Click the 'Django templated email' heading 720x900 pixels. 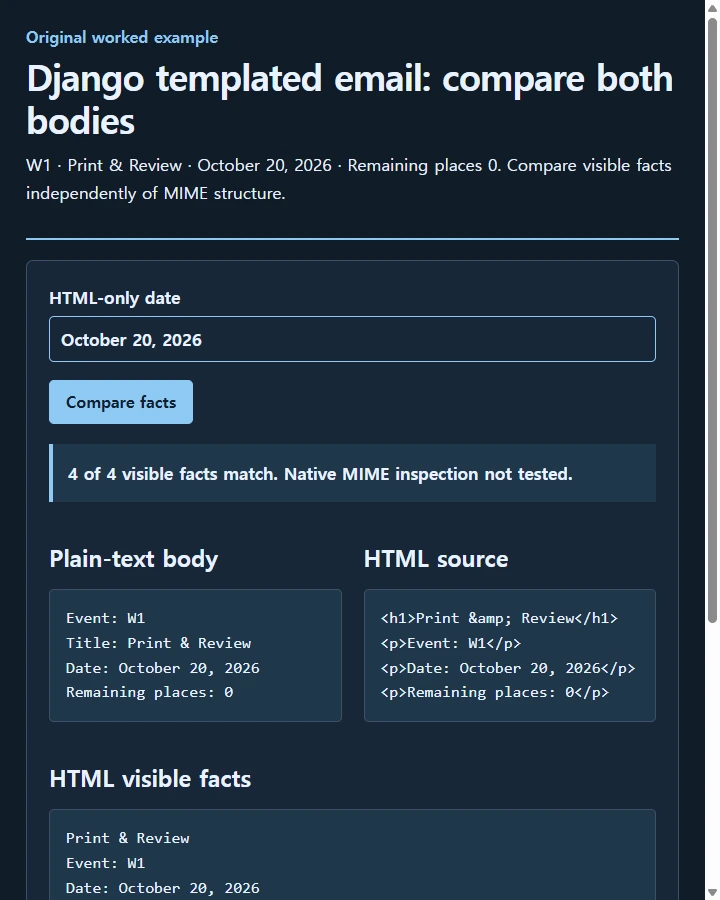coord(350,100)
